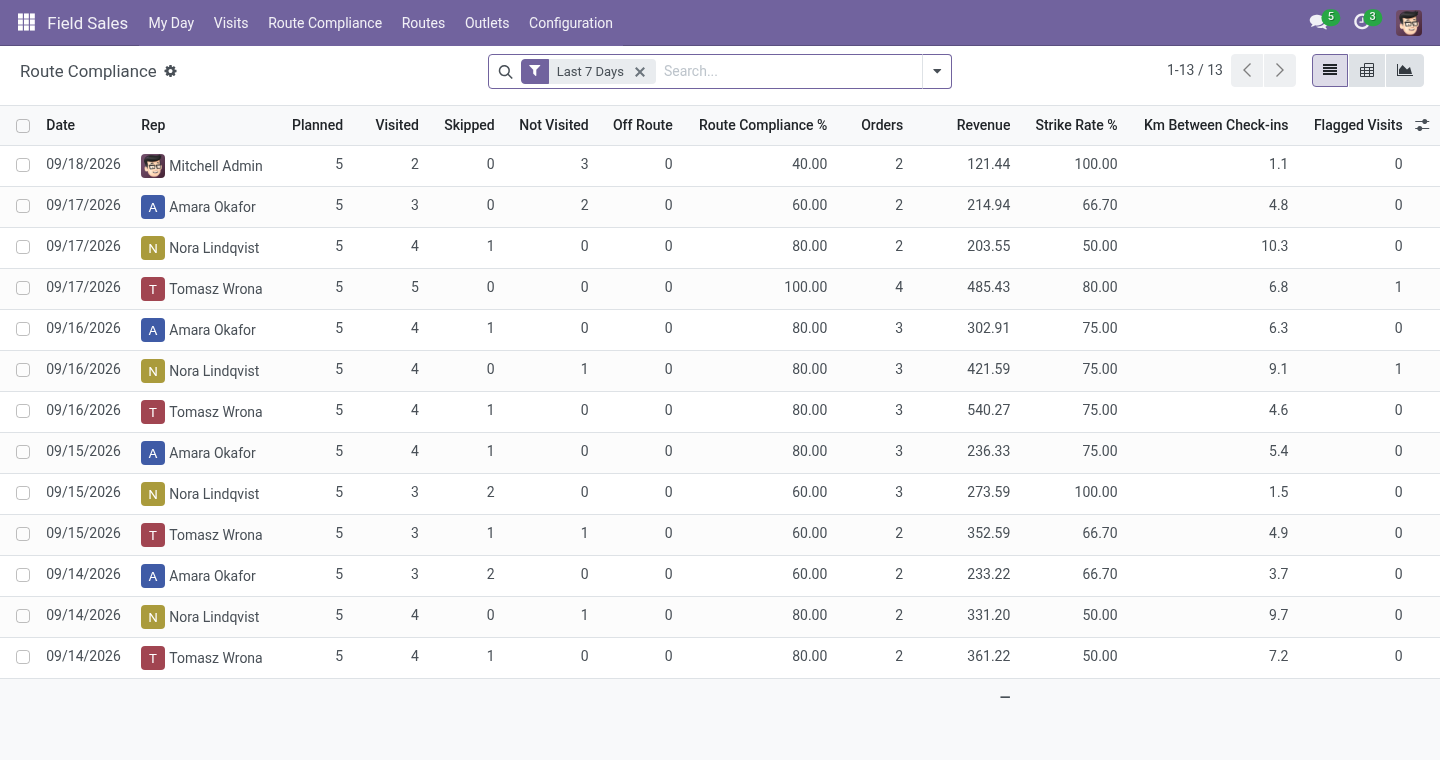1440x760 pixels.
Task: Click the Field Sales app title
Action: click(x=87, y=23)
